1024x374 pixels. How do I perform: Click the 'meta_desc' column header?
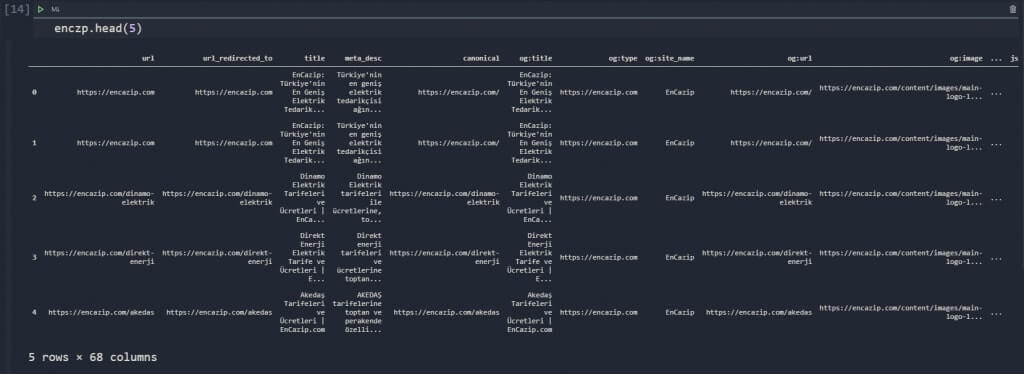[x=363, y=58]
